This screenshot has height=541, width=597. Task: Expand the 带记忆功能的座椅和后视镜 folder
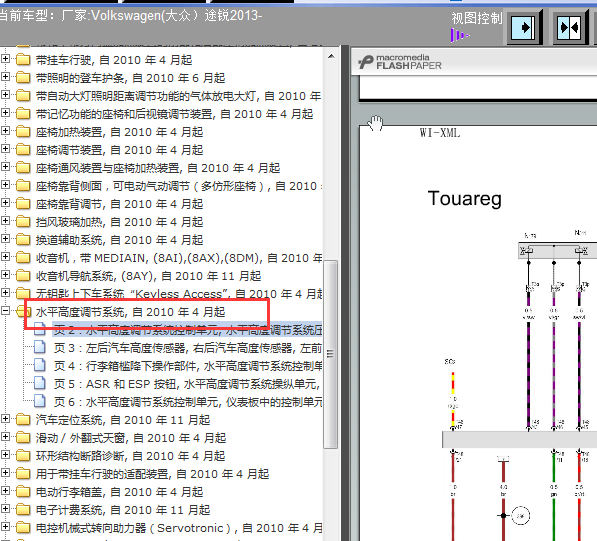5,113
